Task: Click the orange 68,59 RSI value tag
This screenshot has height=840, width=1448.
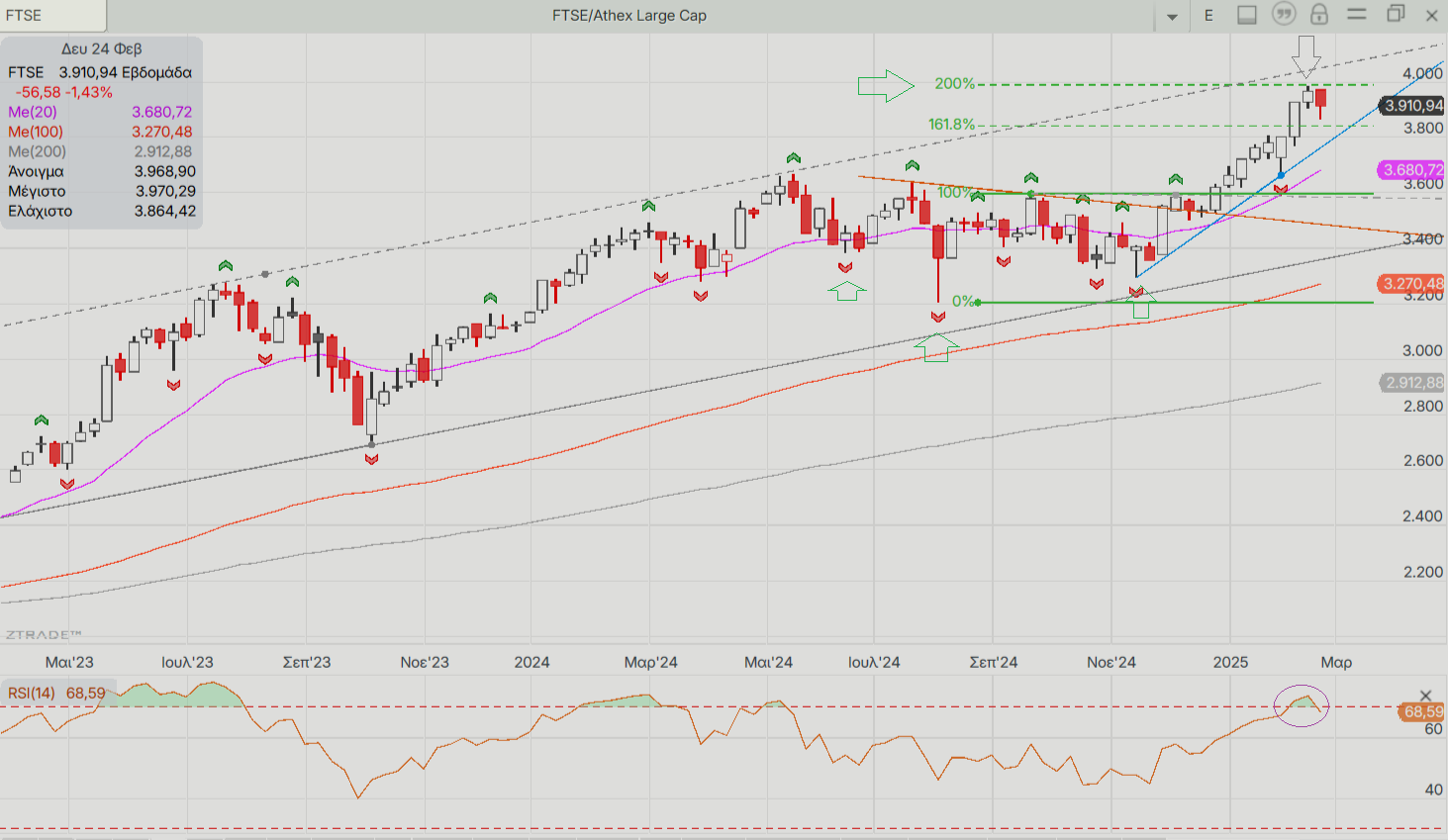Action: point(1422,711)
